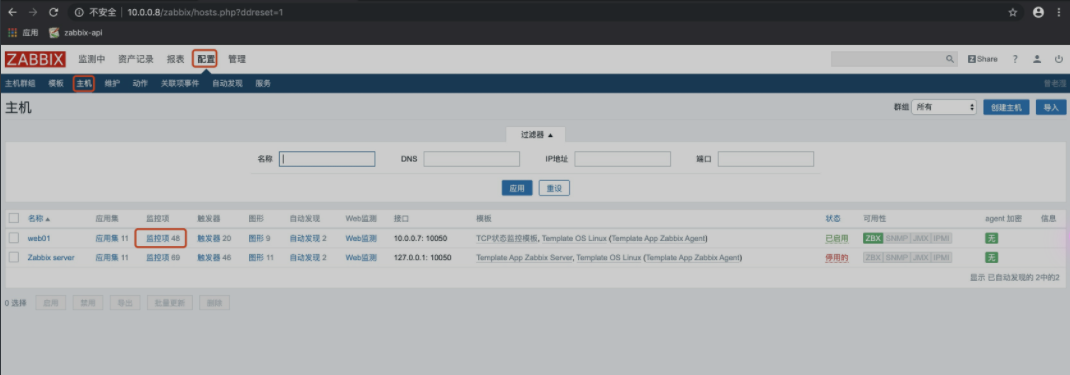Open 触发器 20 for web01

[214, 239]
